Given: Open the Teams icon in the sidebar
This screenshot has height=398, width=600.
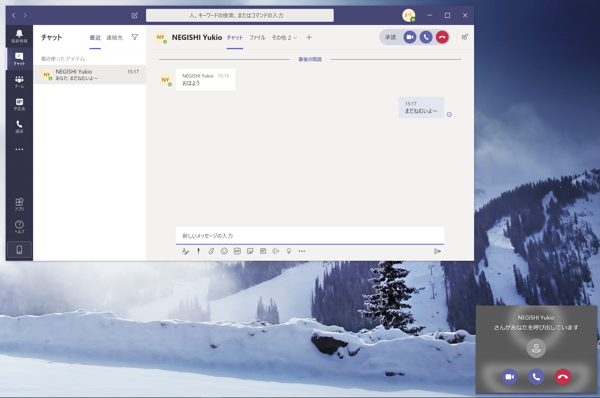Looking at the screenshot, I should [x=19, y=82].
